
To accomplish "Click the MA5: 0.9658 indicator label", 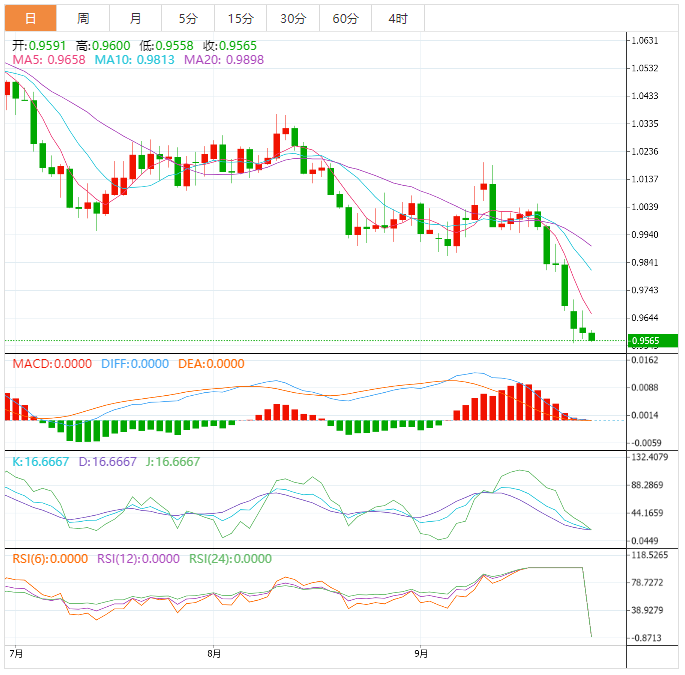I will [49, 59].
